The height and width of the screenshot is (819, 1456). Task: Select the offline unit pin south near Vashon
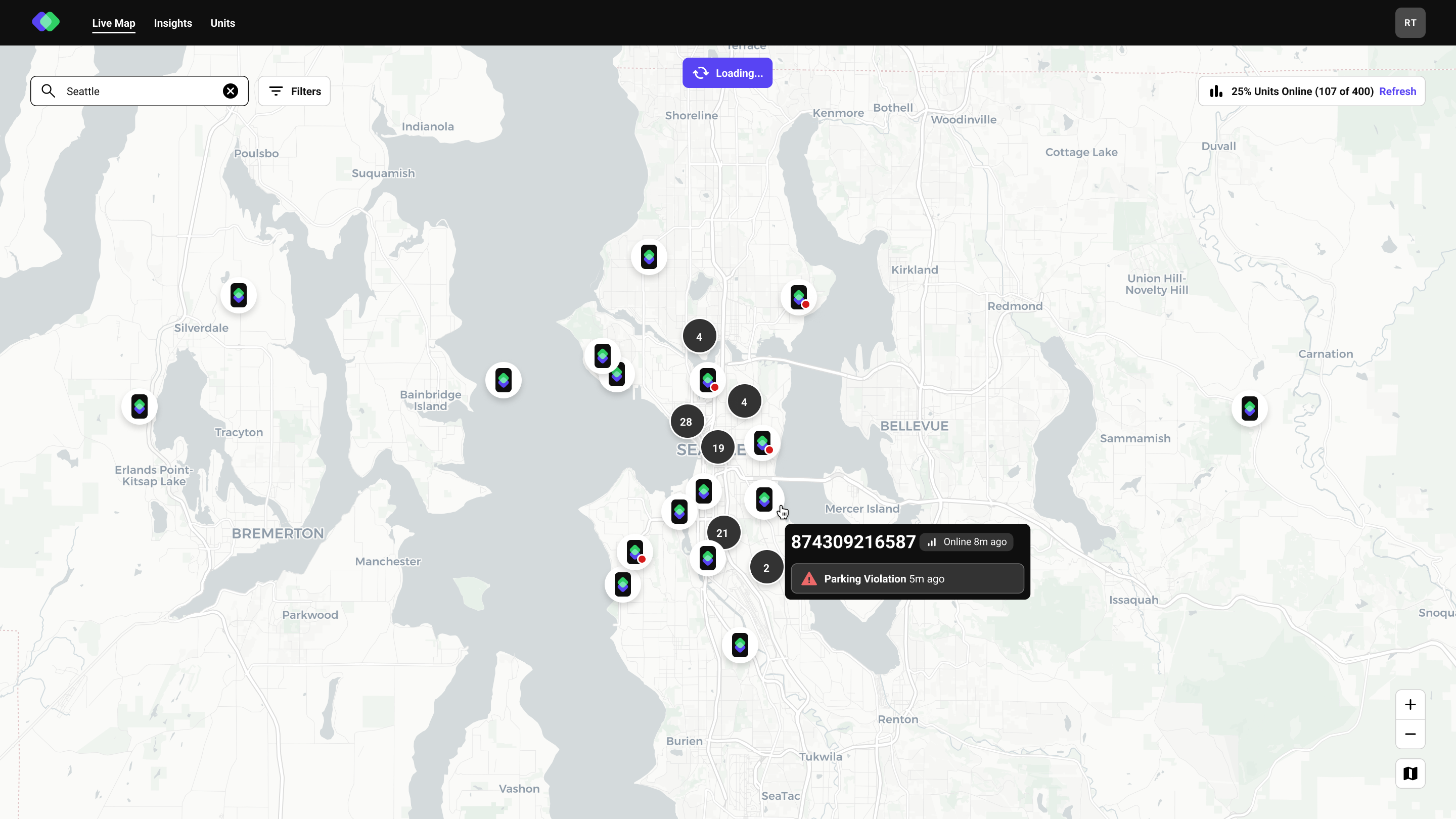[740, 645]
